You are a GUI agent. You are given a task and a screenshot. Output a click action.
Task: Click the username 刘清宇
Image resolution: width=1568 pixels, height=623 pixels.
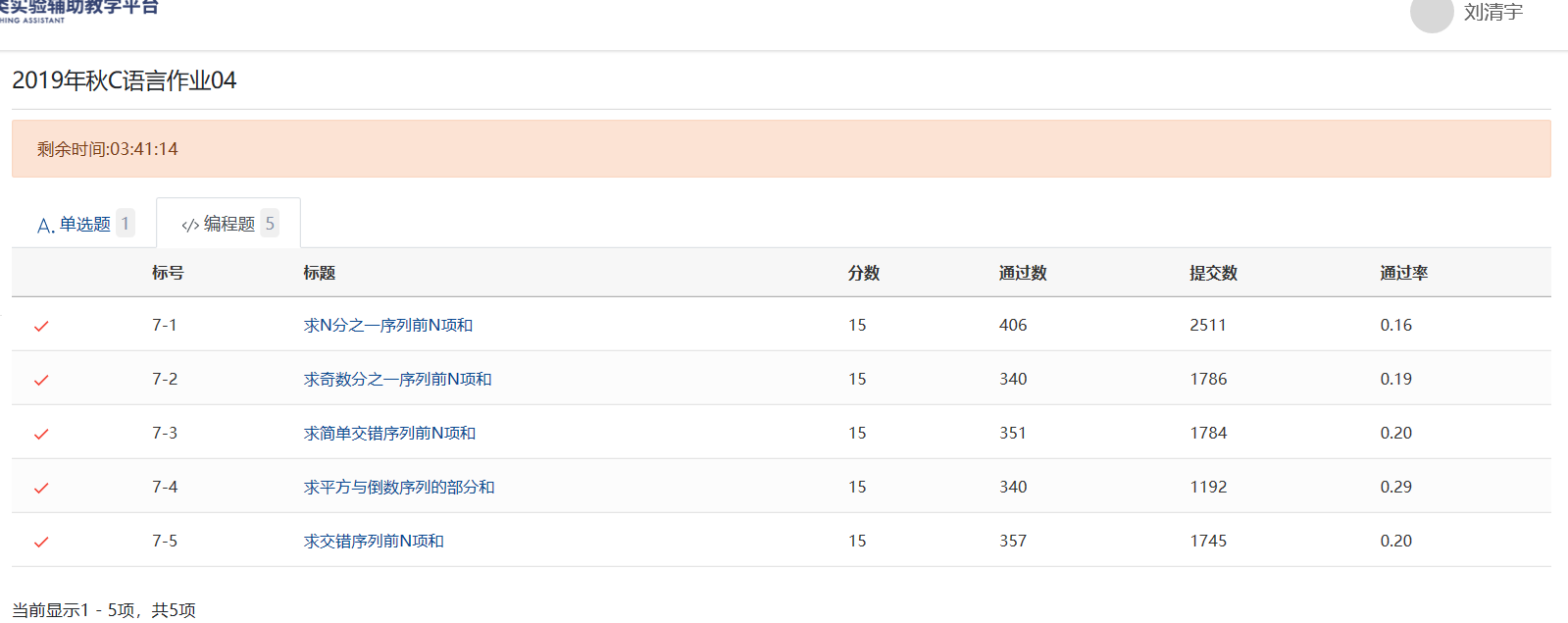(1492, 13)
